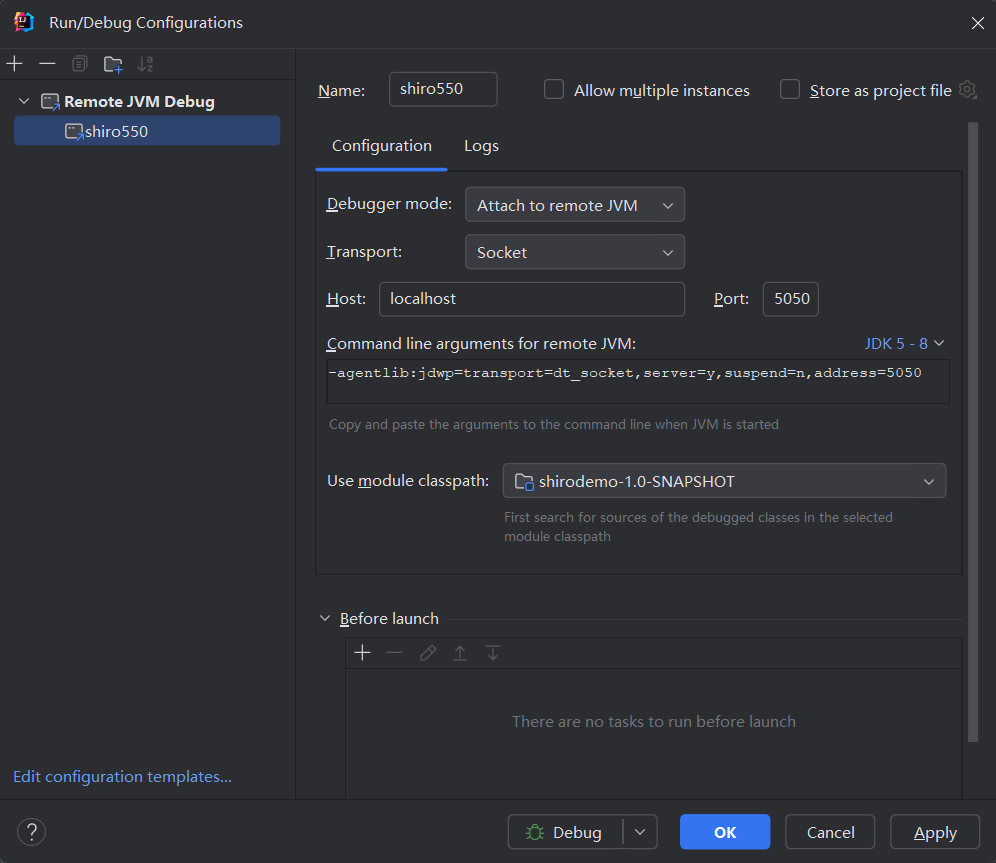Screen dimensions: 996x863
Task: Focus the Port input field
Action: (x=791, y=299)
